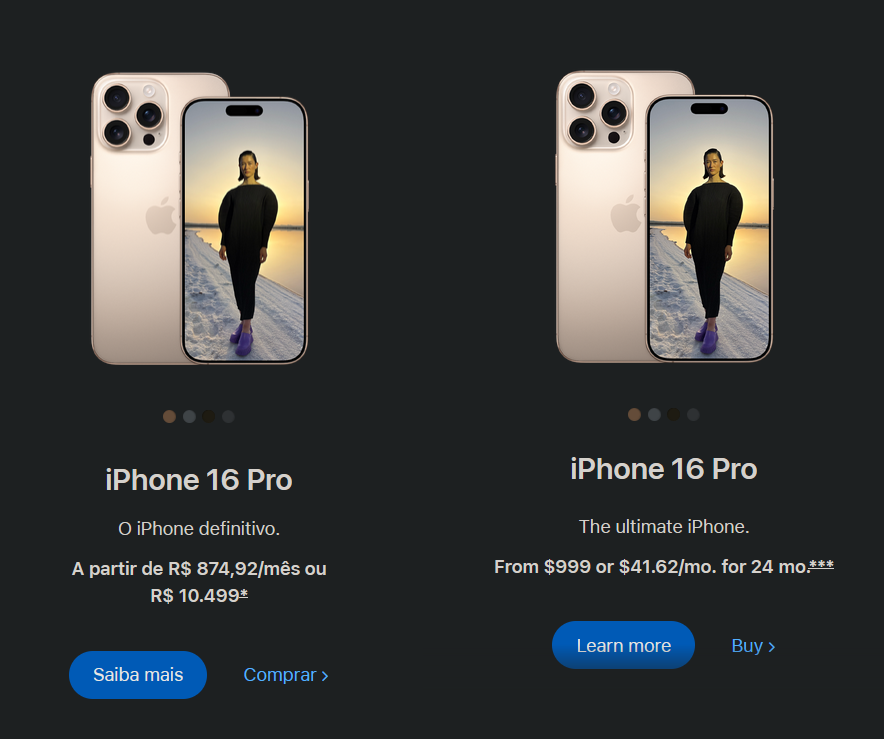
Task: Open the Comprar link
Action: click(x=286, y=675)
